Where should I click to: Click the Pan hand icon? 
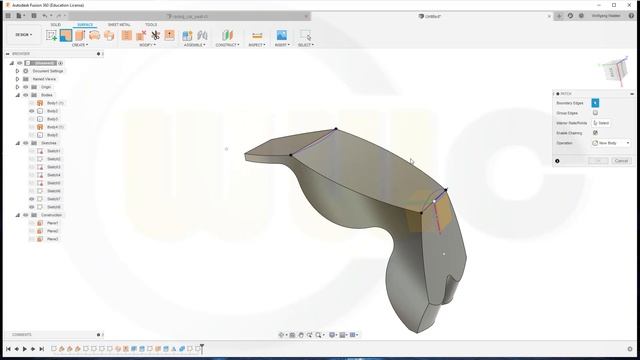point(301,335)
